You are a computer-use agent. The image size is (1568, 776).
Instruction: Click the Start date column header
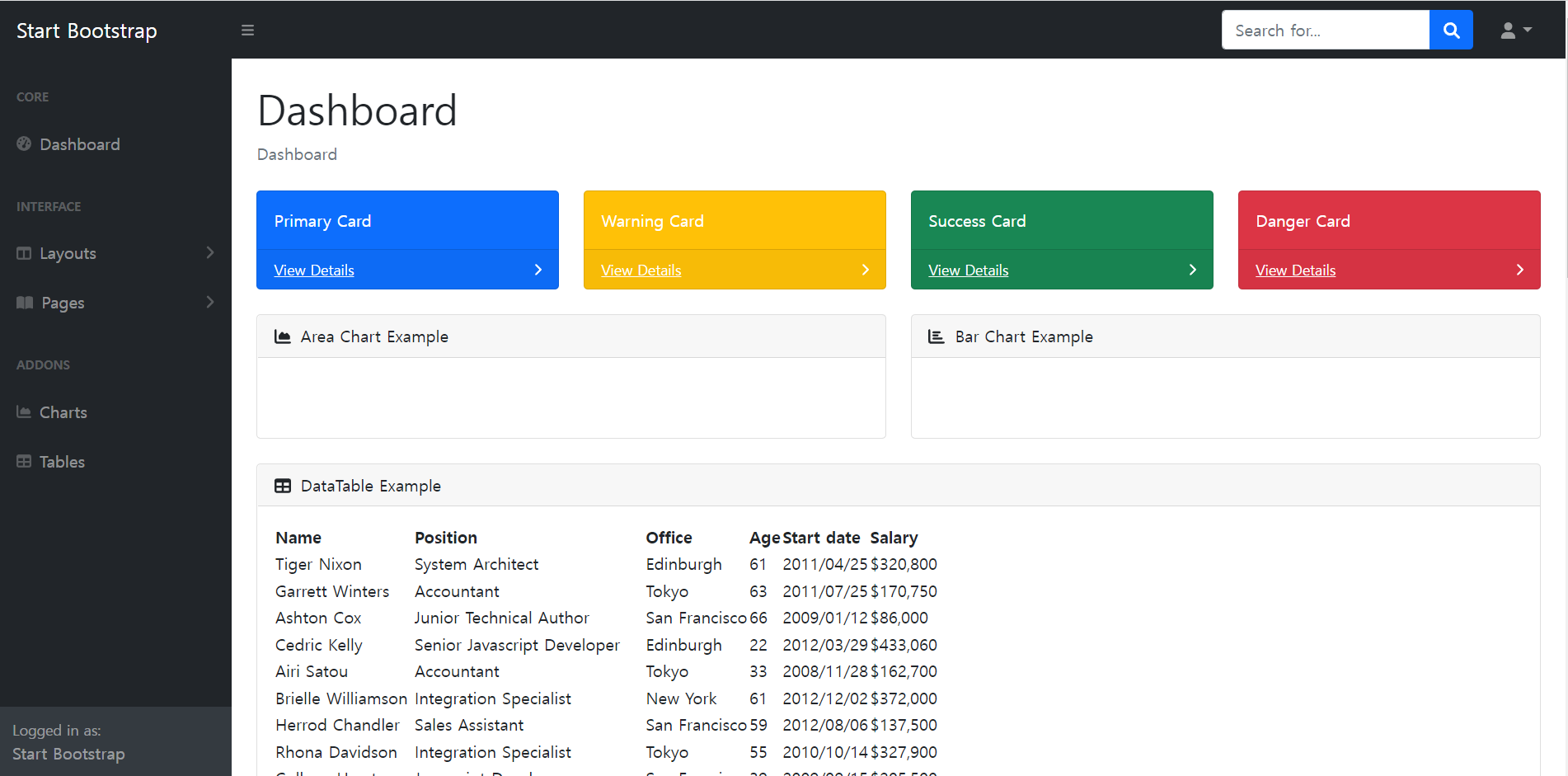pyautogui.click(x=821, y=538)
